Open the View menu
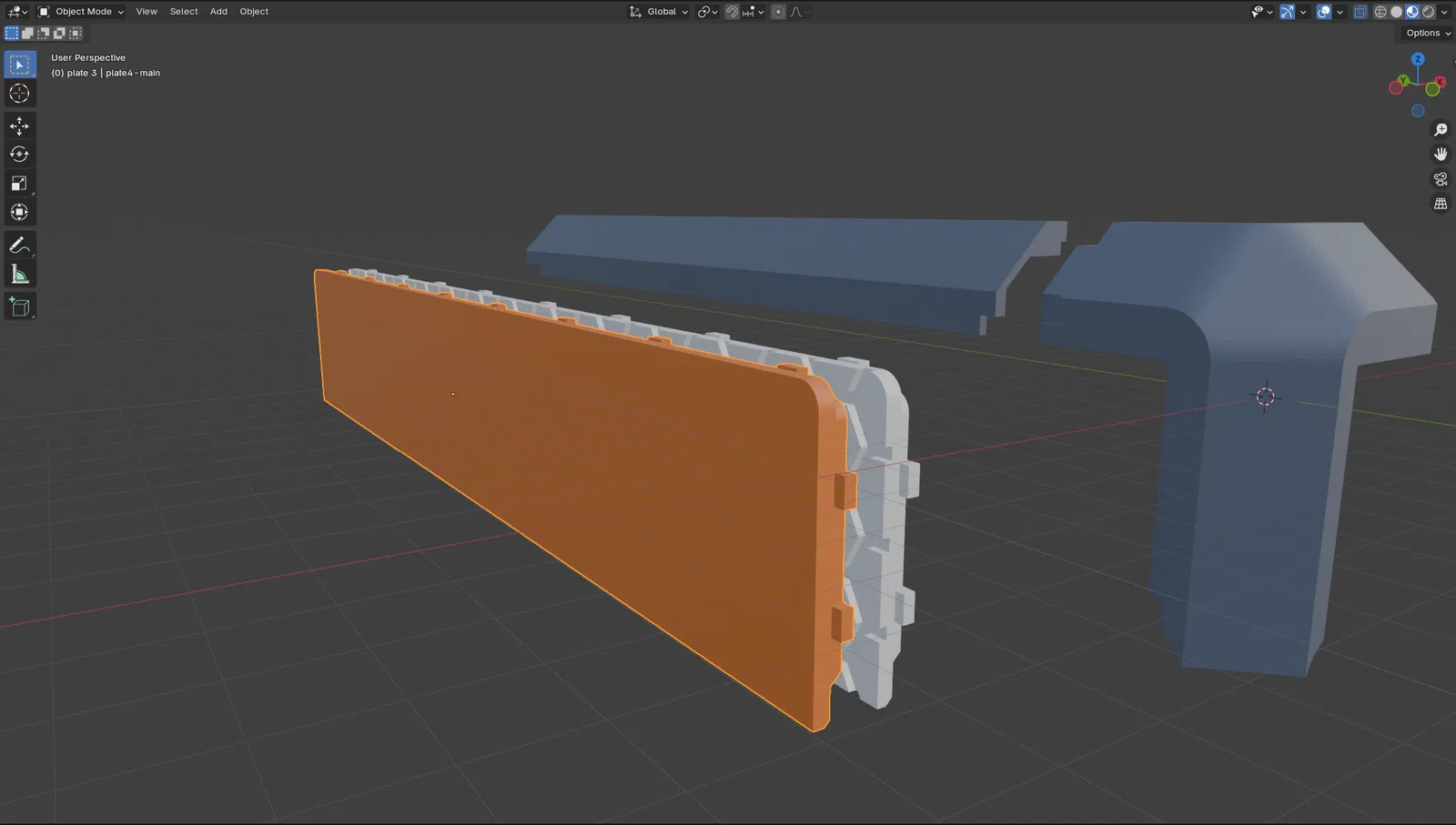Screen dimensions: 1456x825 click(x=147, y=12)
